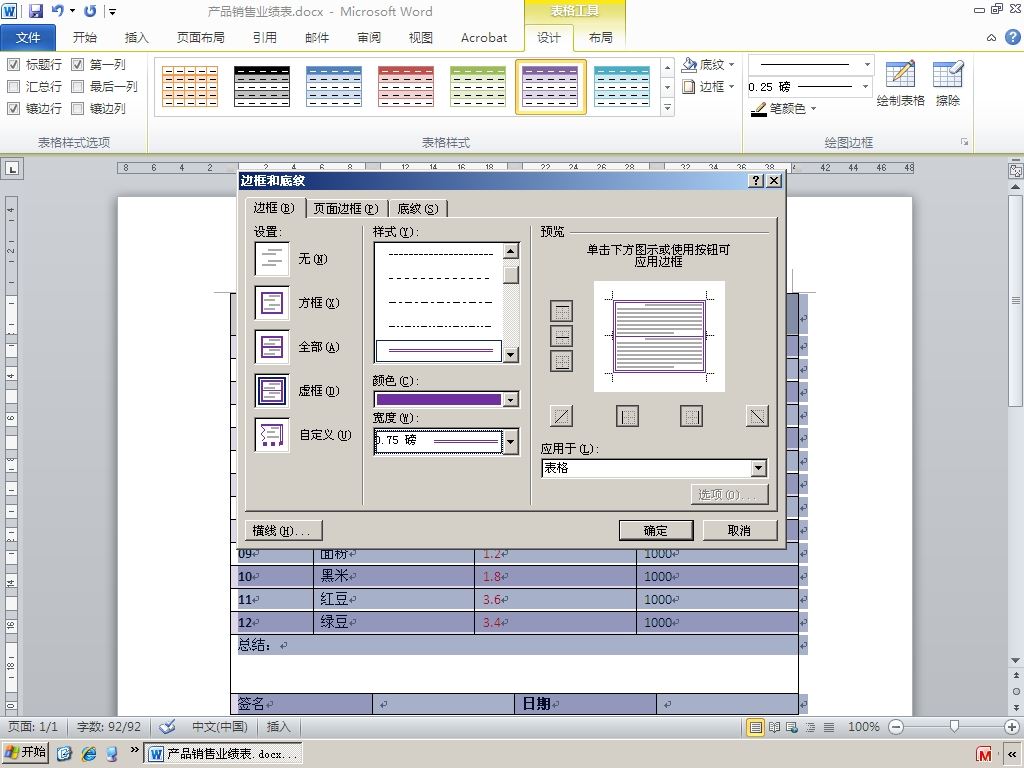Open 0.25 磅 pen weight dropdown
Image resolution: width=1024 pixels, height=768 pixels.
click(865, 86)
